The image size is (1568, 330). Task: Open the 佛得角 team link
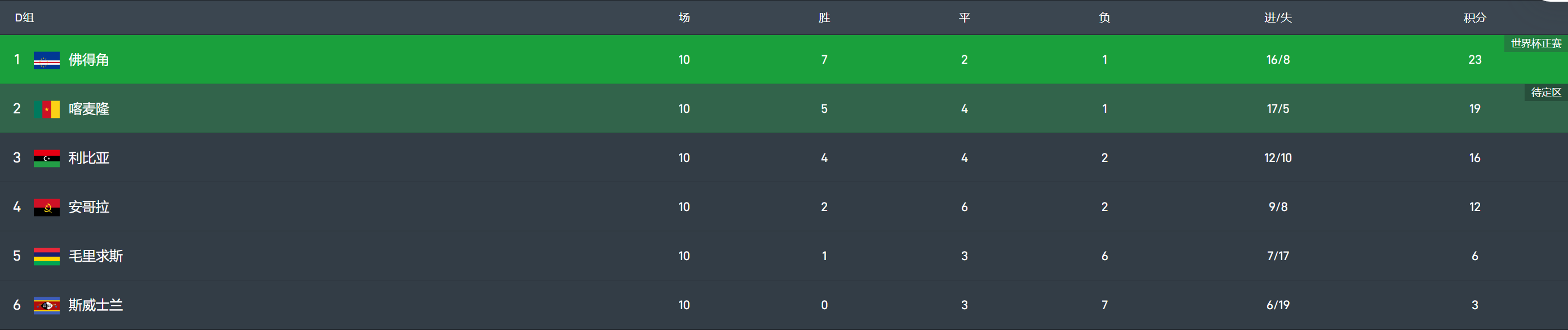(x=89, y=60)
